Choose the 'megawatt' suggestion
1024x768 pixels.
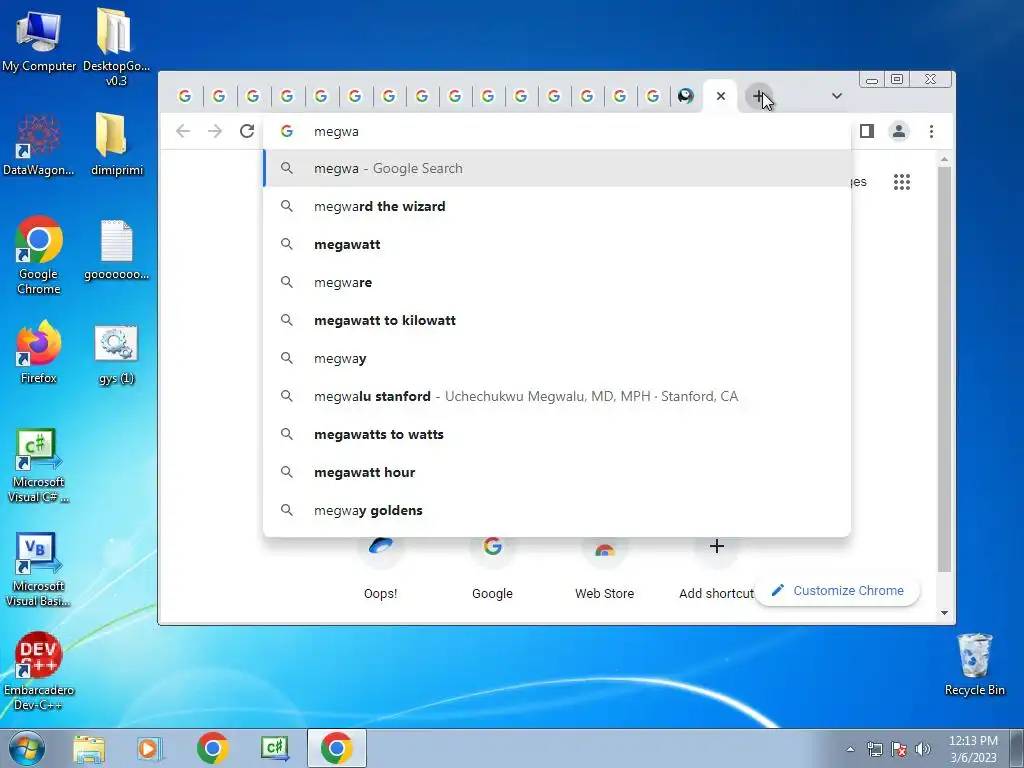pos(557,244)
